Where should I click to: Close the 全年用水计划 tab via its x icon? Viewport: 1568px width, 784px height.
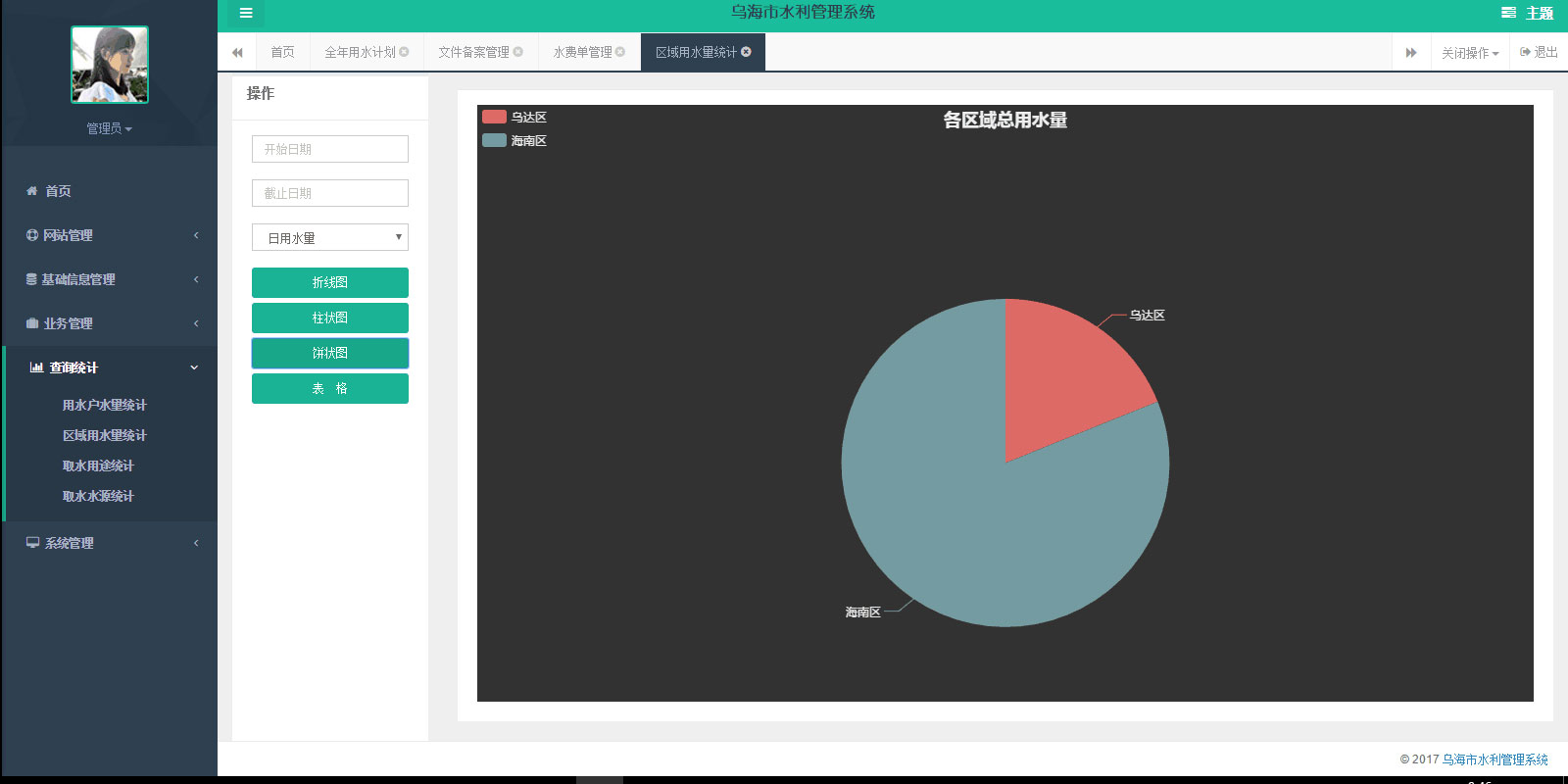pos(404,52)
